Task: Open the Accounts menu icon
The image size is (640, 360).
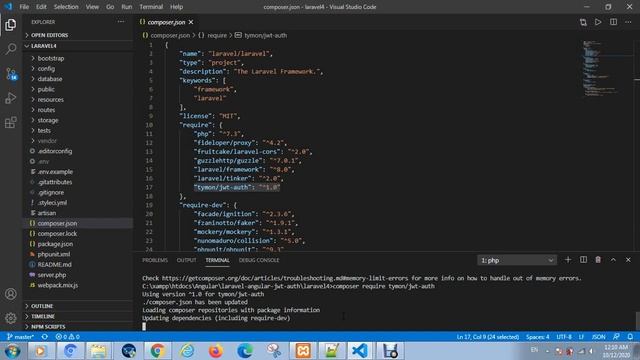Action: [x=11, y=294]
